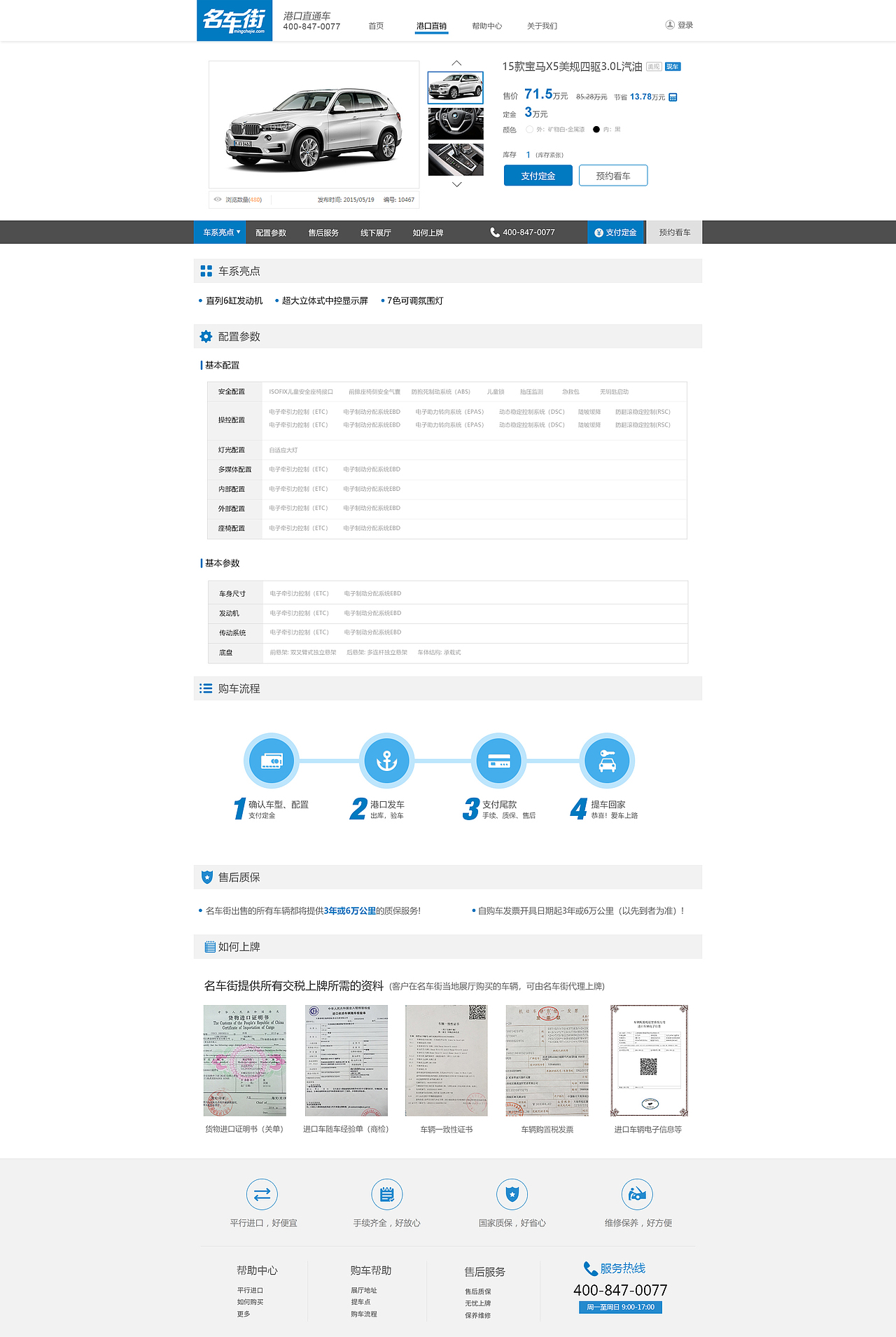Click 预约看车 in the dark sticky bar

pyautogui.click(x=675, y=233)
